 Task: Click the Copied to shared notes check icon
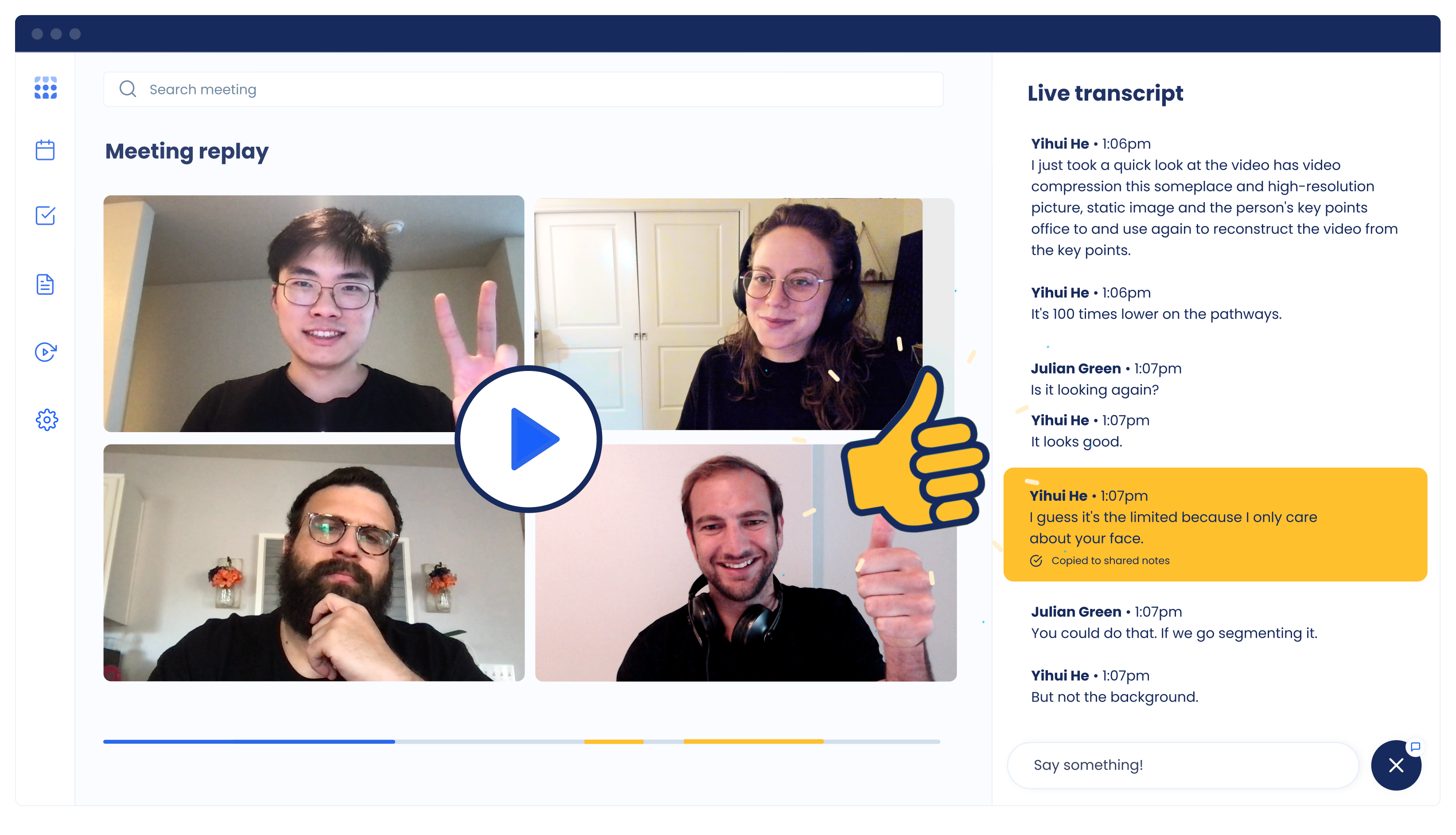click(1036, 561)
